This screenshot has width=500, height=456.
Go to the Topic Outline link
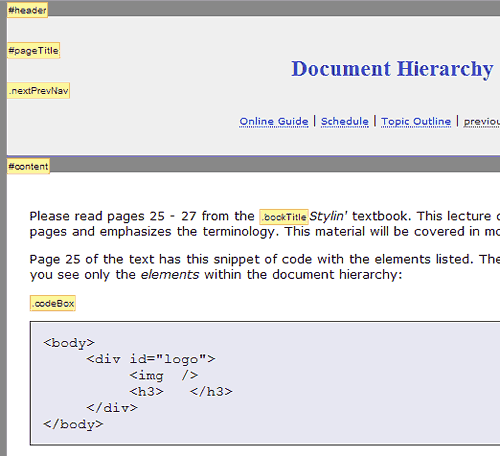coord(416,121)
